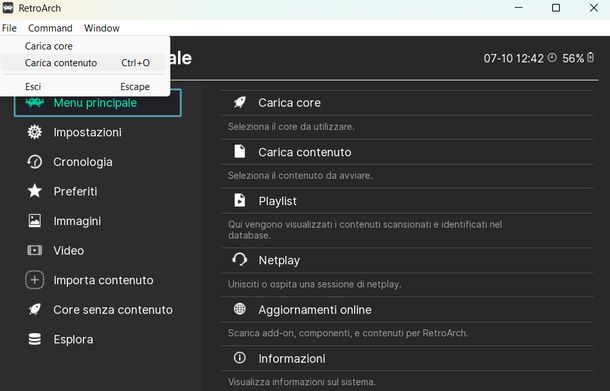Click the file icon beside Carica contenuto
The height and width of the screenshot is (391, 610).
click(240, 151)
